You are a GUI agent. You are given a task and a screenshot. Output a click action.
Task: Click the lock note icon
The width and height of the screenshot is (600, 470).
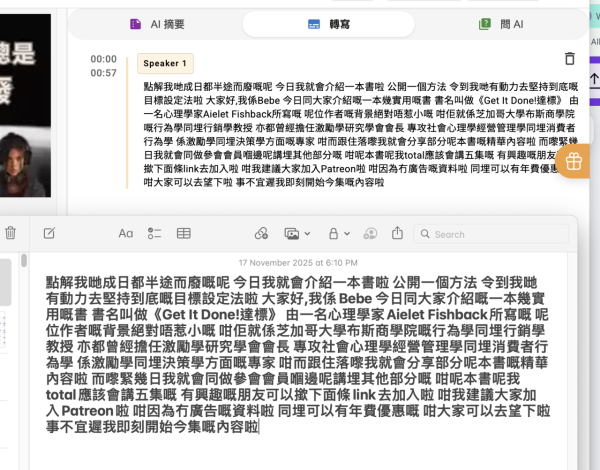(x=333, y=233)
